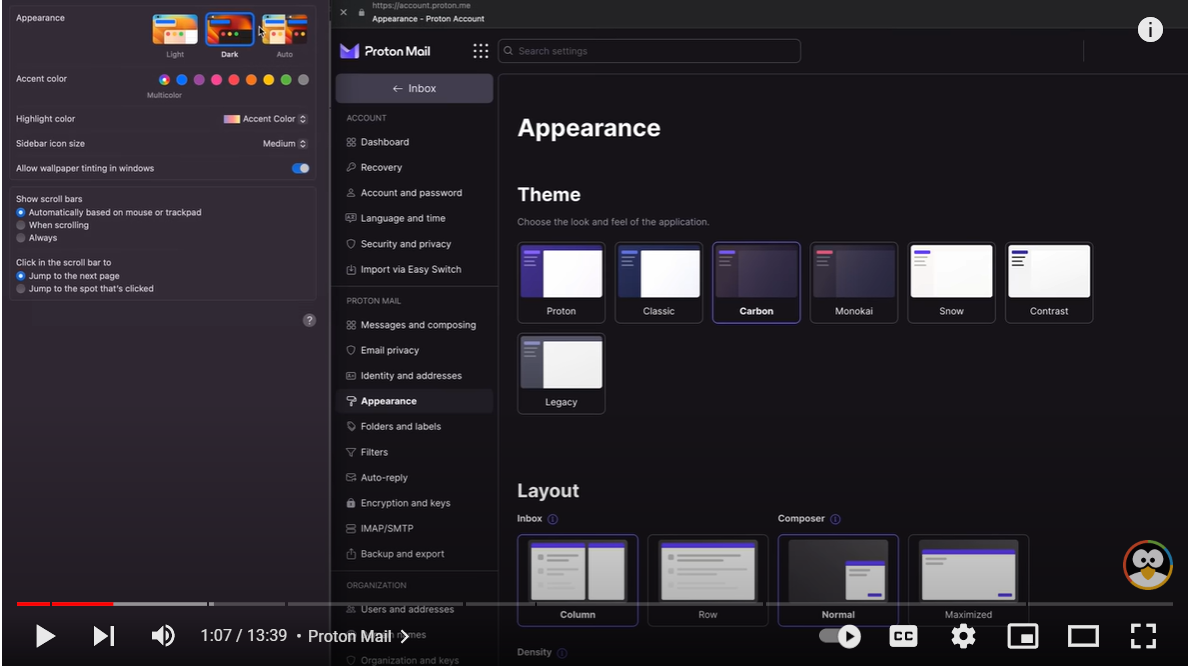Toggle the autoplay switch

(x=840, y=636)
